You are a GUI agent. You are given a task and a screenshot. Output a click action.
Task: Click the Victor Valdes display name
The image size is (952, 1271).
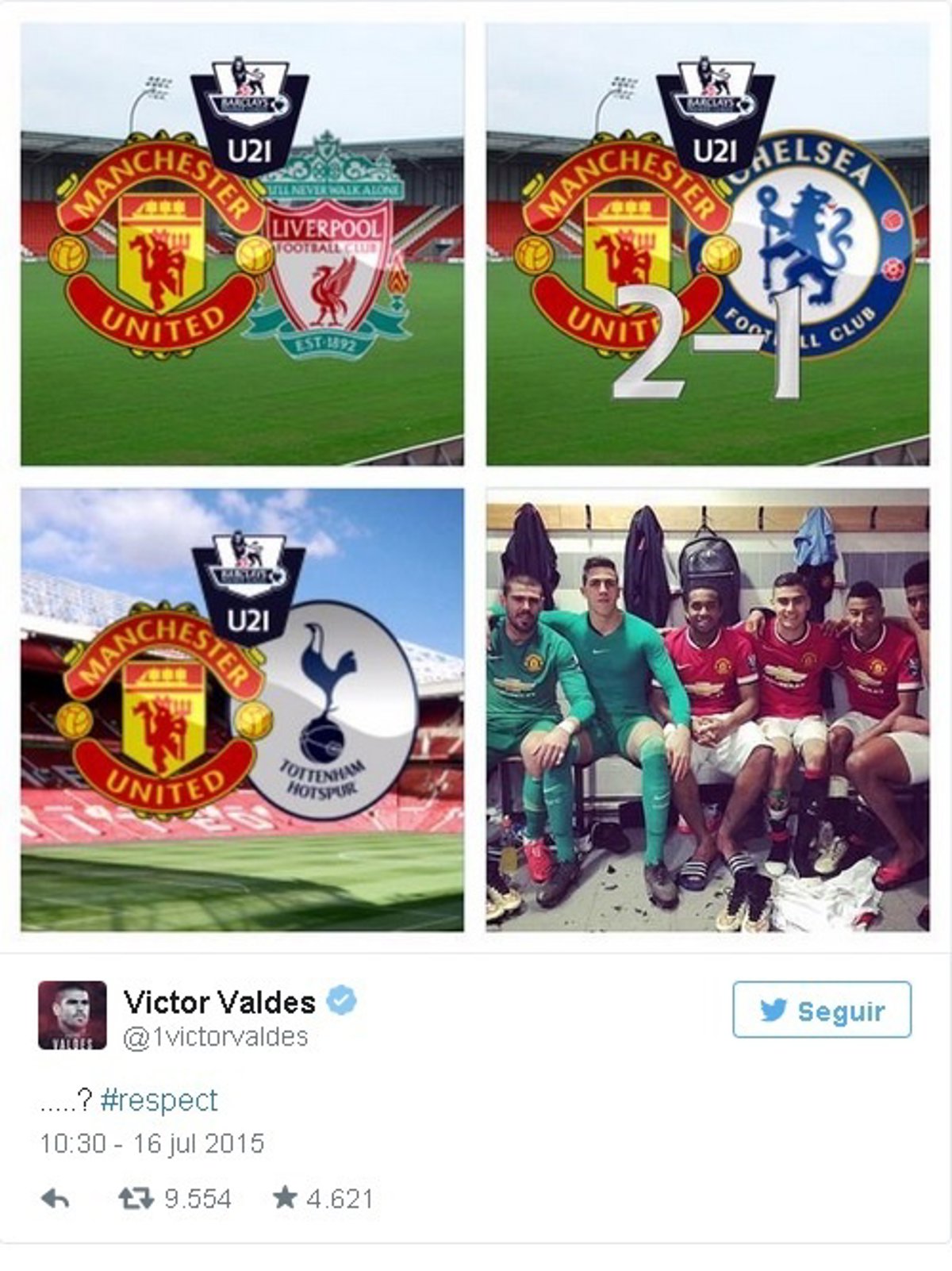[220, 1002]
